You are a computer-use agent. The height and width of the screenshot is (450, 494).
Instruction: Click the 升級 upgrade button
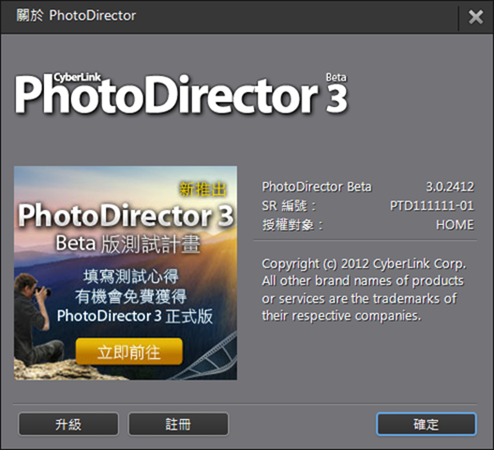click(x=68, y=424)
